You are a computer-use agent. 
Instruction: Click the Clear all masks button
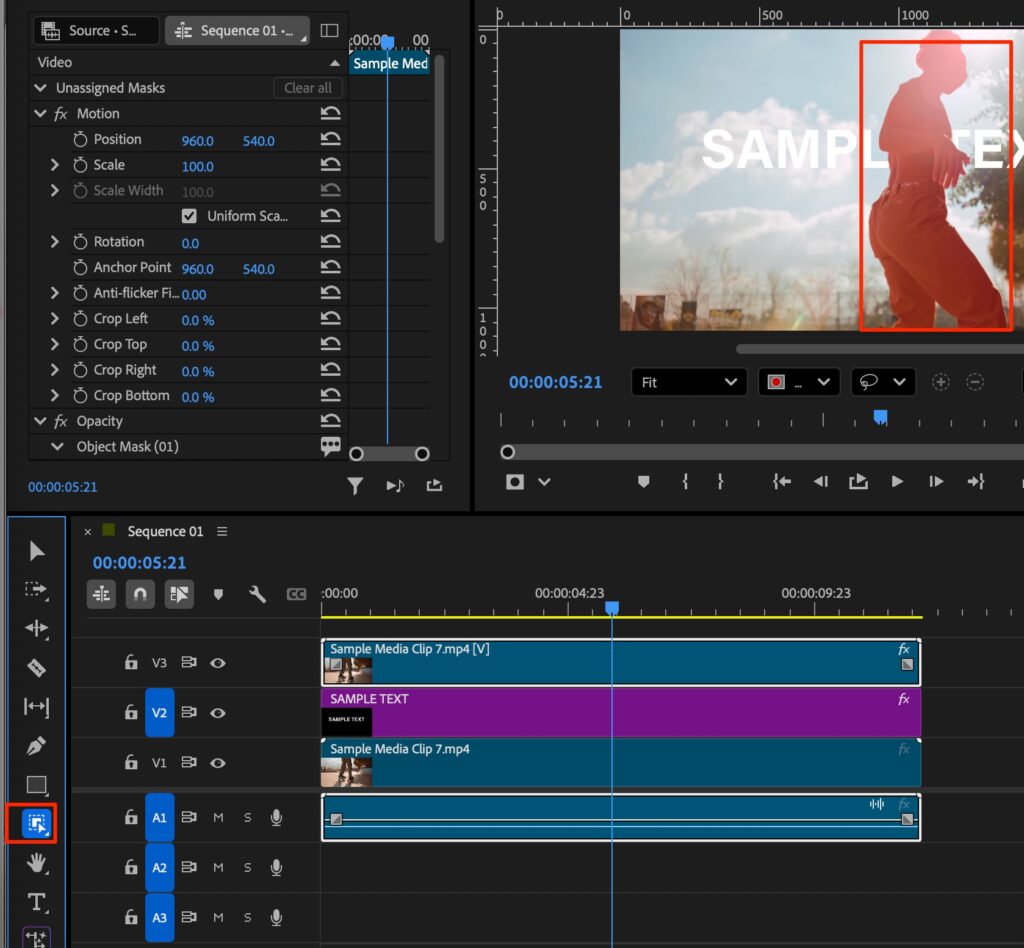tap(307, 88)
